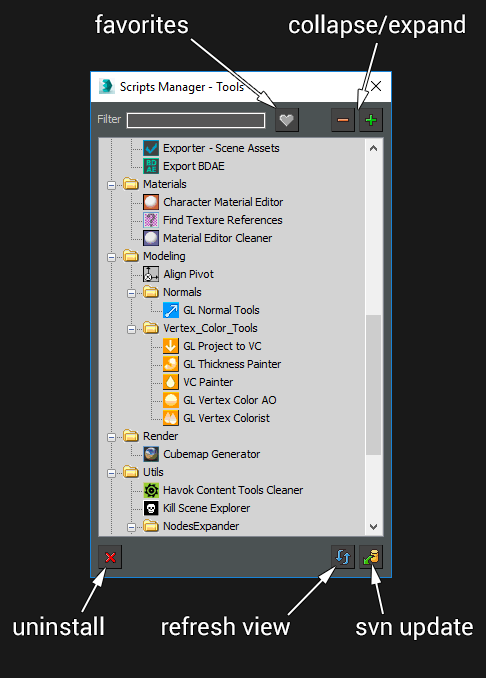The image size is (486, 678).
Task: Open the Cubemap Generator script icon
Action: tap(151, 454)
